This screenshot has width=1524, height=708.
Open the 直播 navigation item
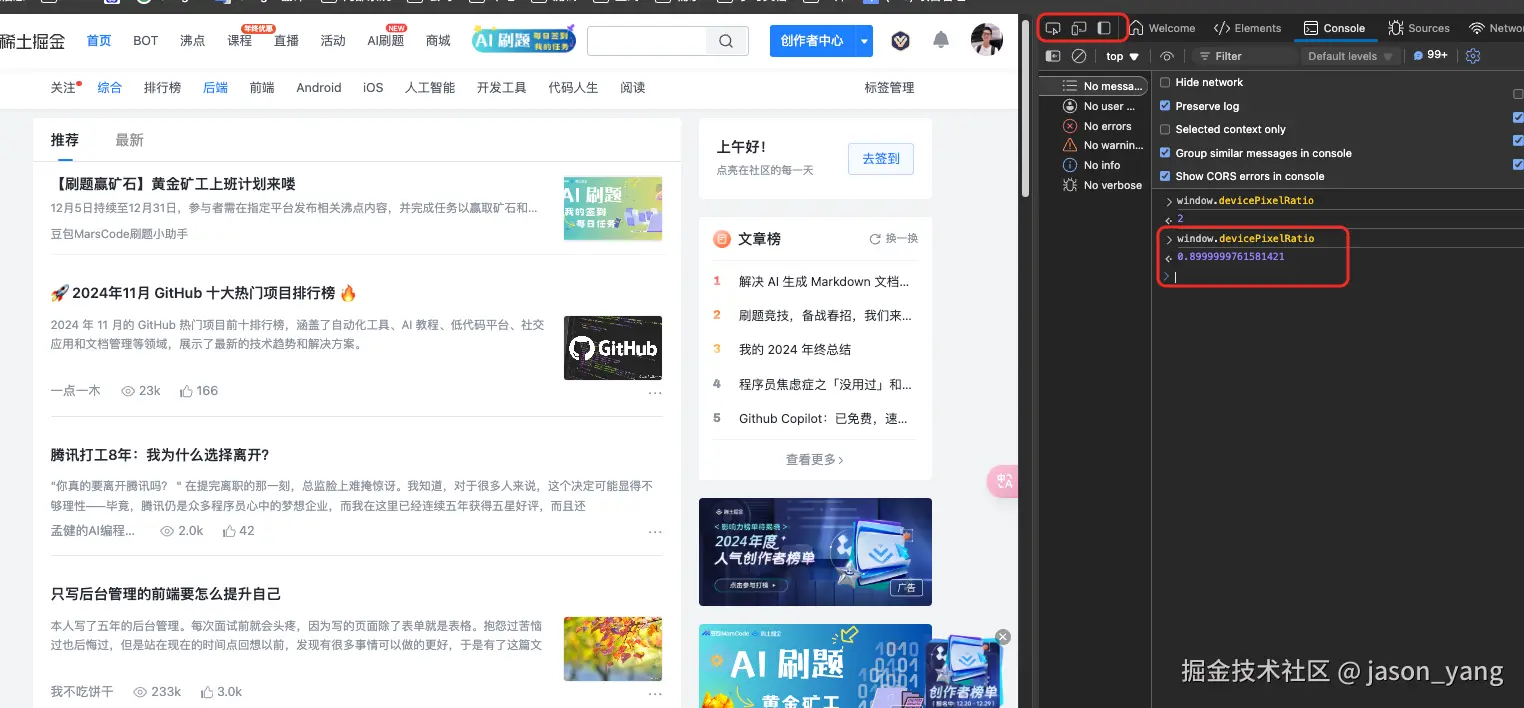286,41
